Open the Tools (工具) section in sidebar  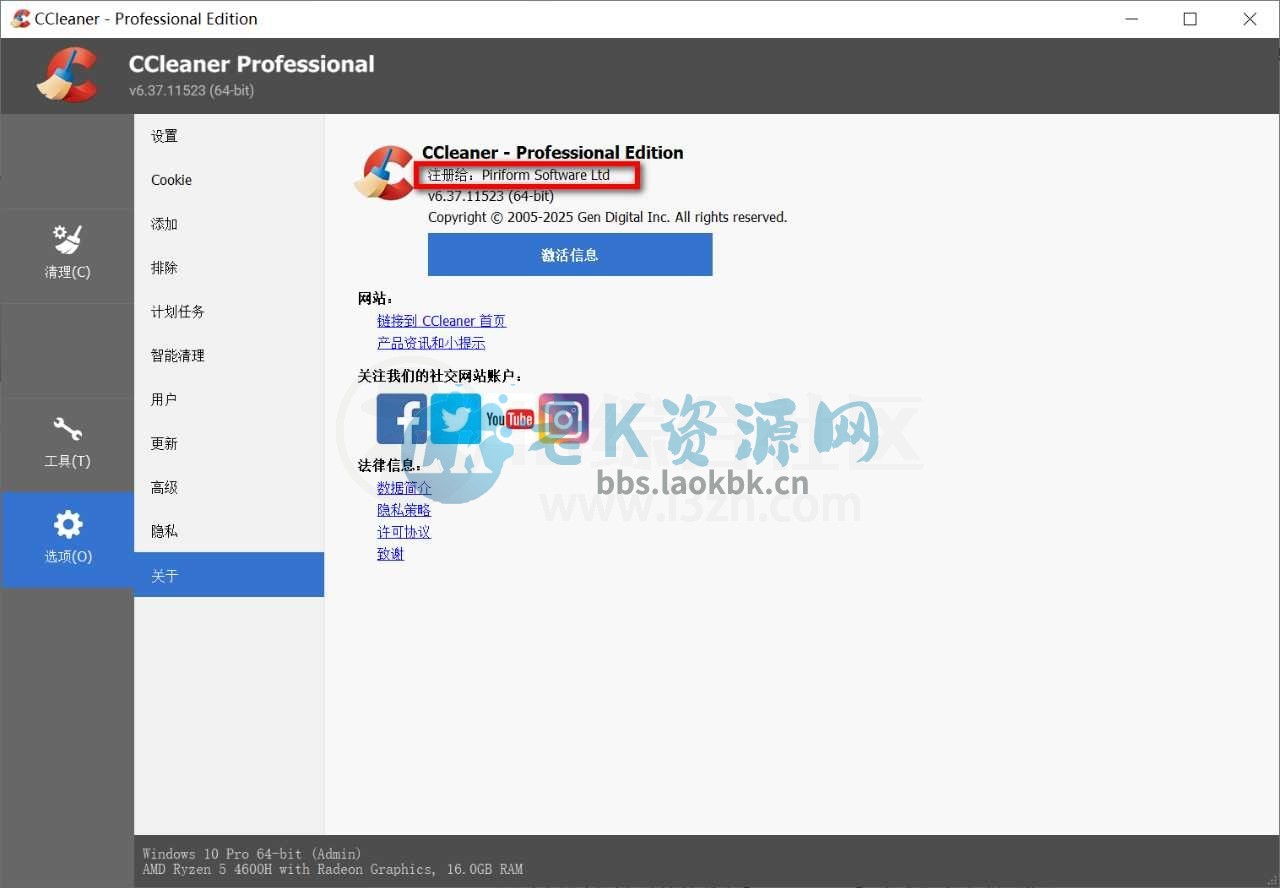[67, 443]
